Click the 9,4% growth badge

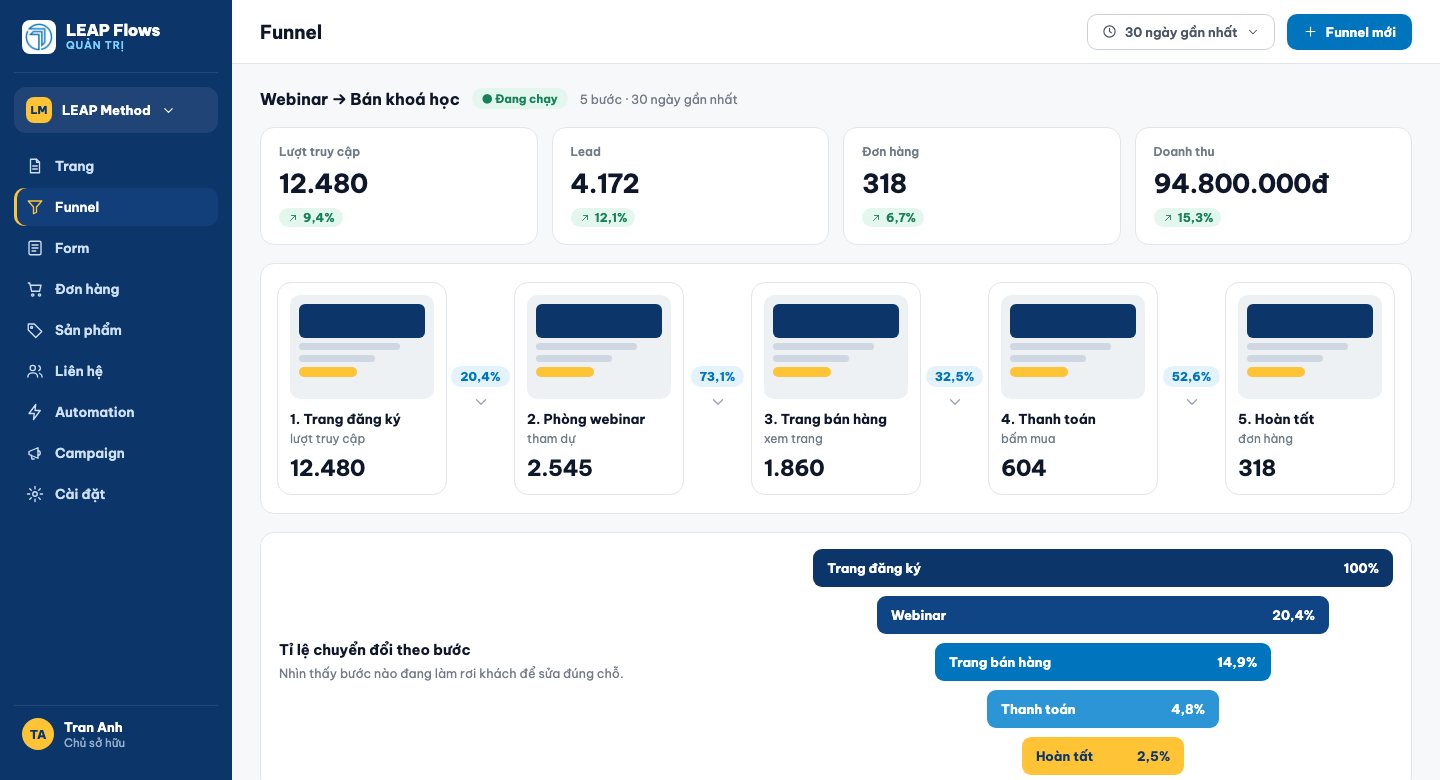tap(311, 217)
